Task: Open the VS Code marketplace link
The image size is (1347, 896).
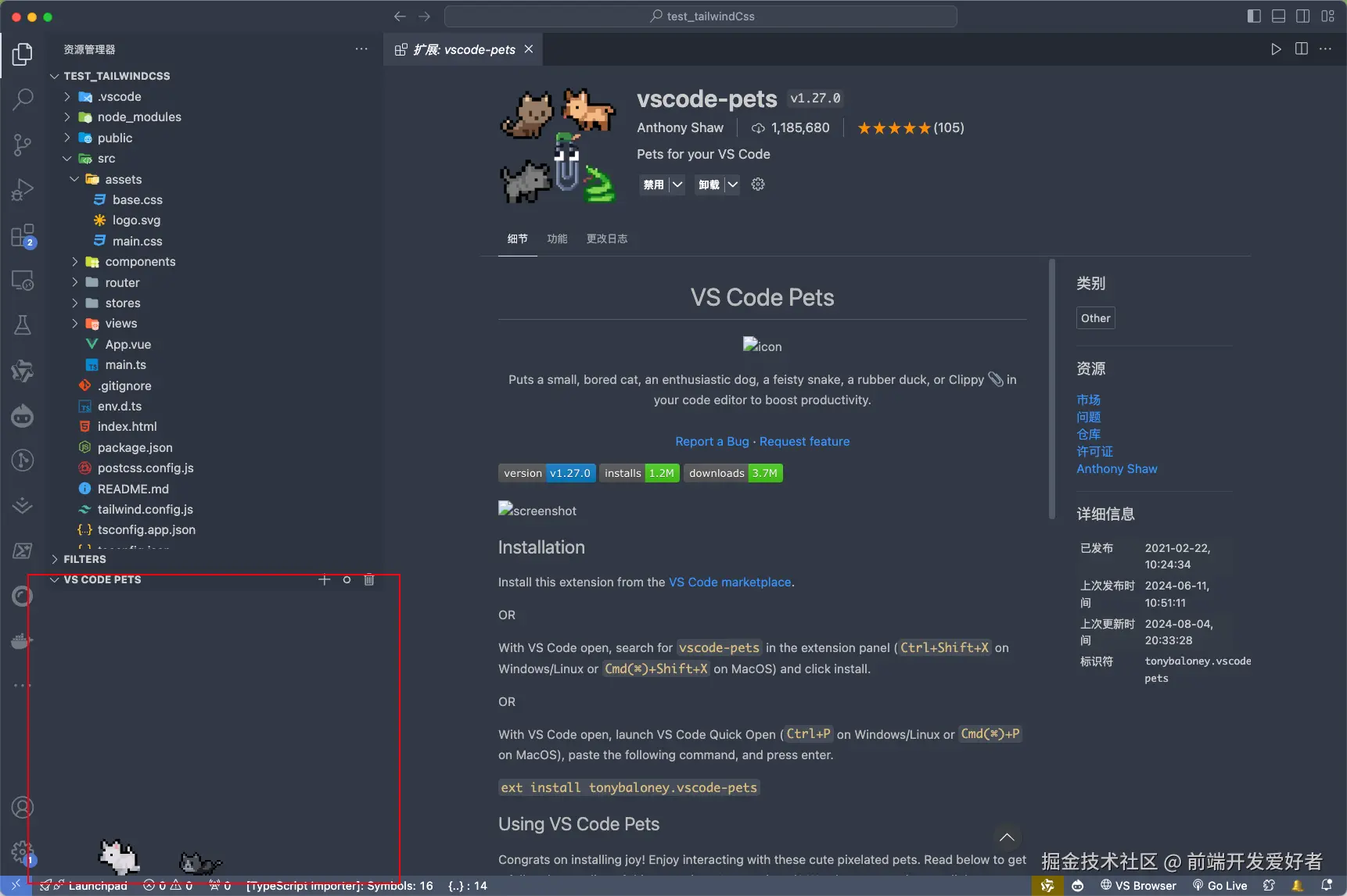Action: pyautogui.click(x=730, y=582)
